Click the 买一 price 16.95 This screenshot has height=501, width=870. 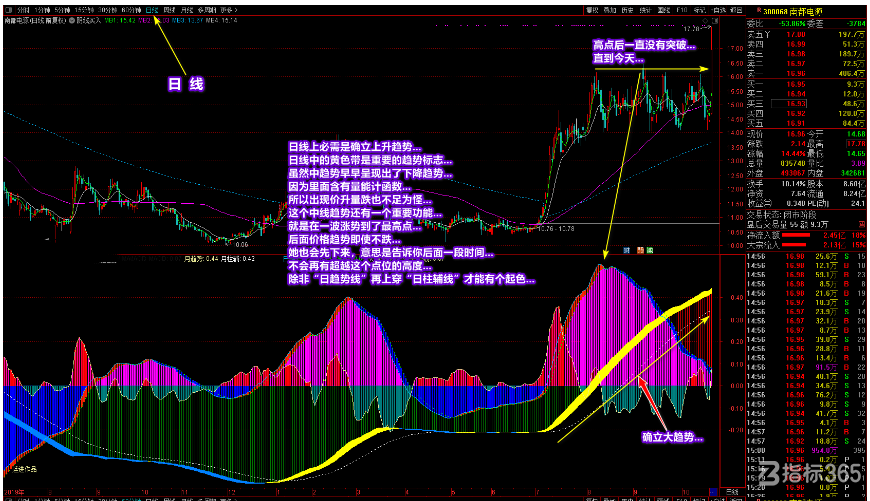click(796, 84)
